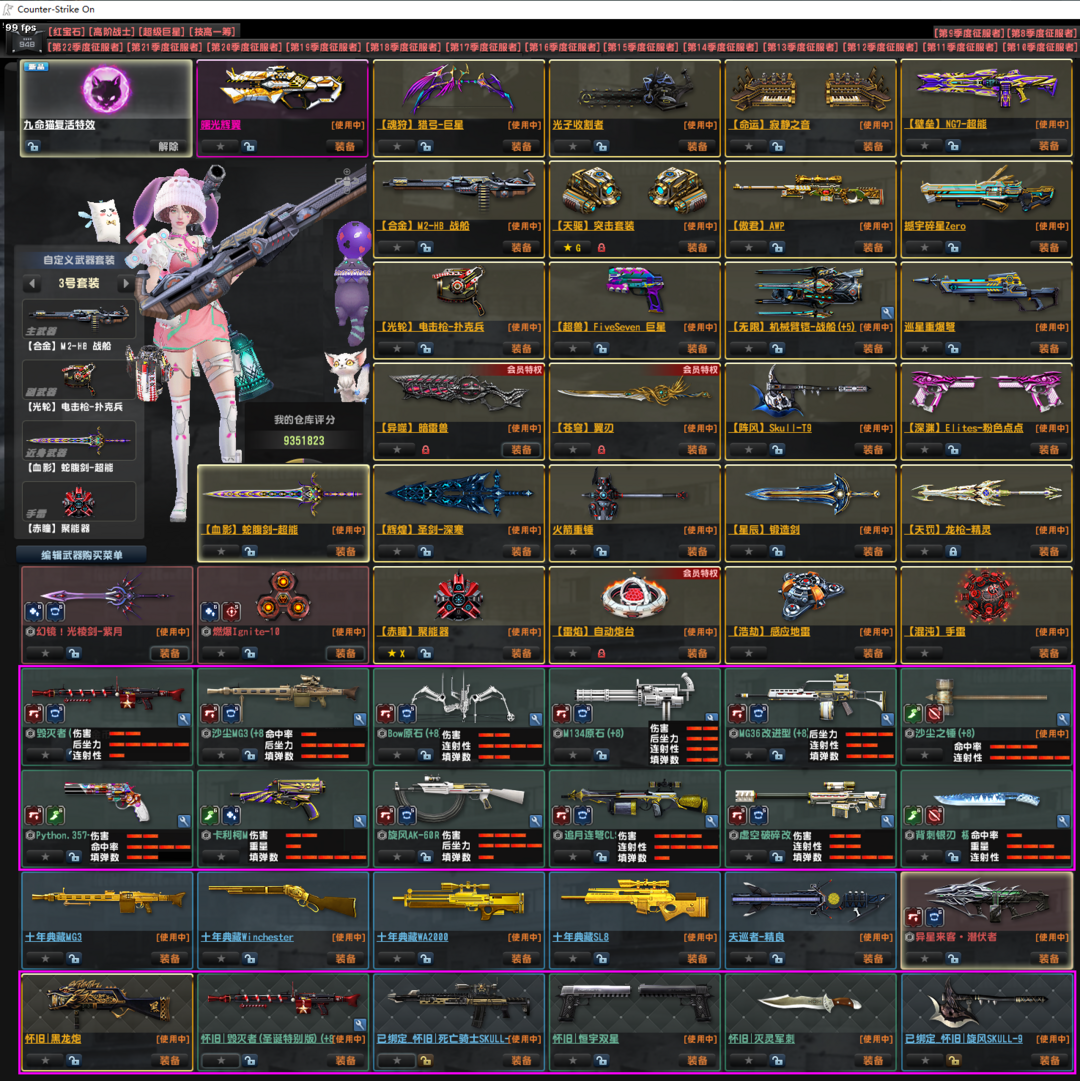Open wrench tool on Bow原石 card
The height and width of the screenshot is (1081, 1080).
535,719
